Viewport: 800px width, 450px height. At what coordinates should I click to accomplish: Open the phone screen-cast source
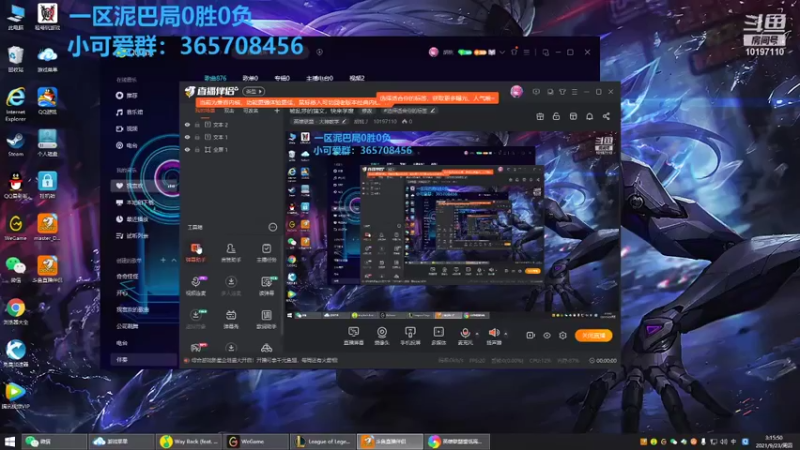point(410,336)
